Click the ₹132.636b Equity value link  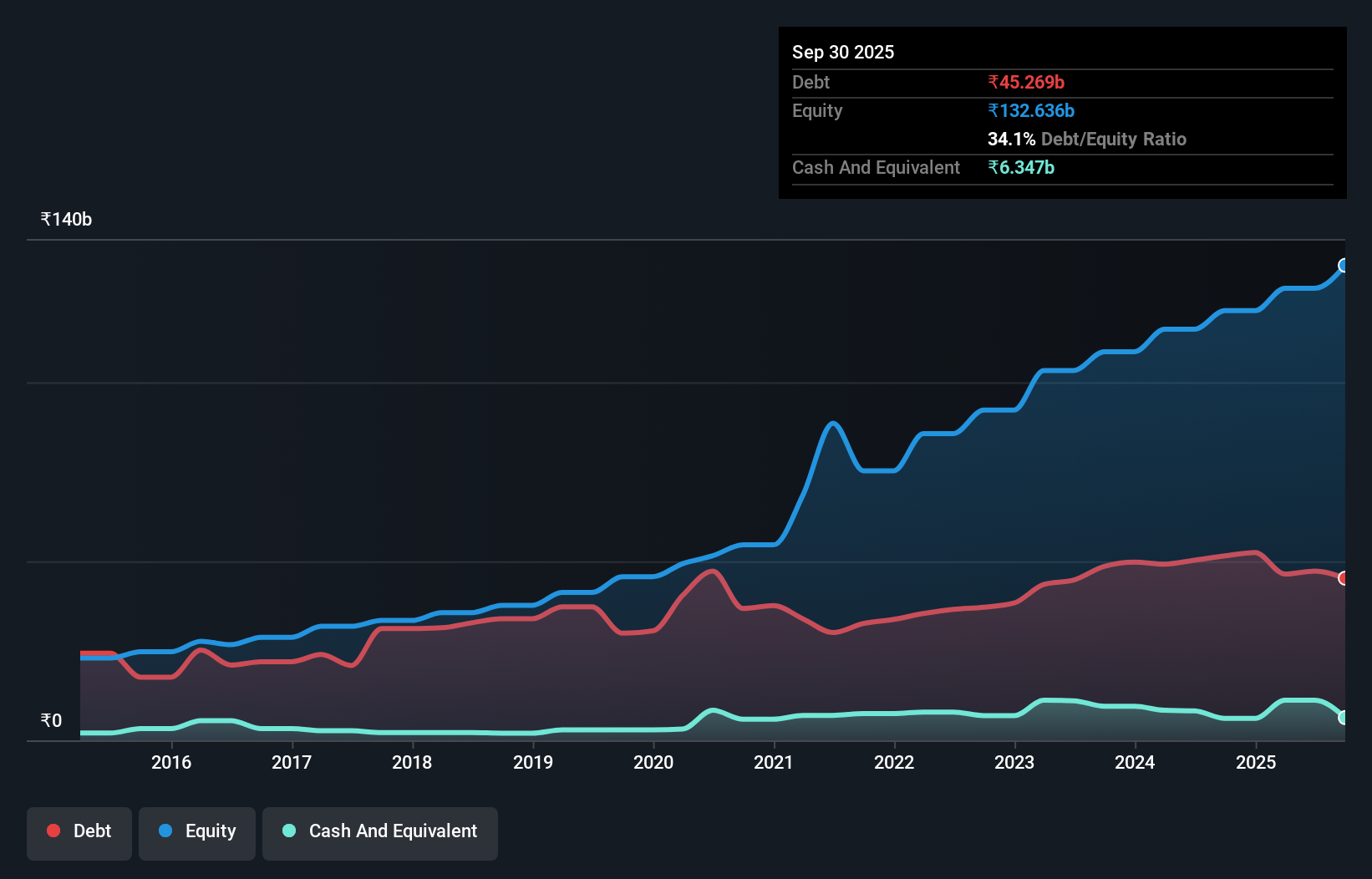point(1031,110)
